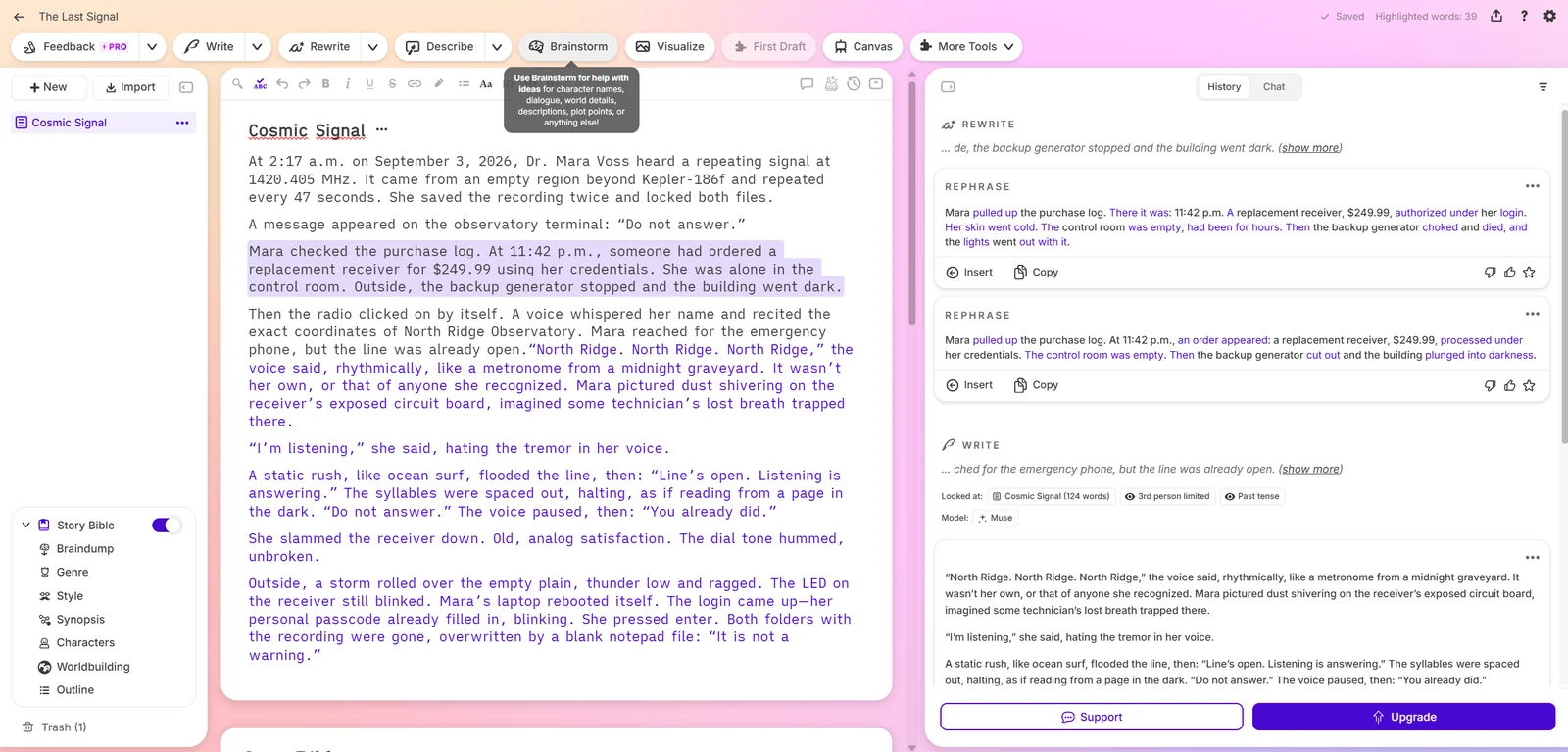Click the Brainstorm button
This screenshot has width=1568, height=752.
(x=569, y=46)
